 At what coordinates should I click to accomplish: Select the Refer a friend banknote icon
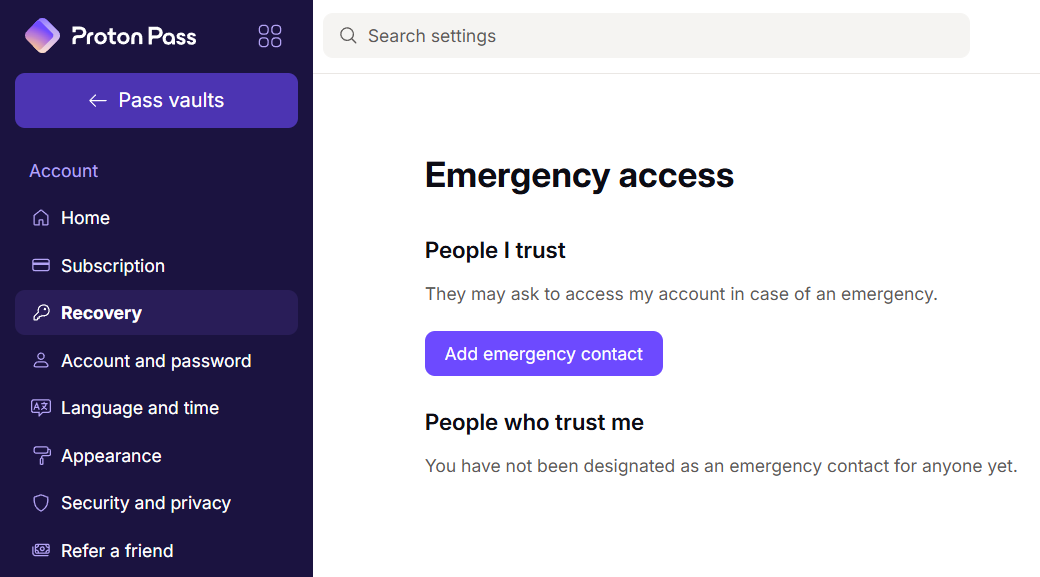[40, 550]
